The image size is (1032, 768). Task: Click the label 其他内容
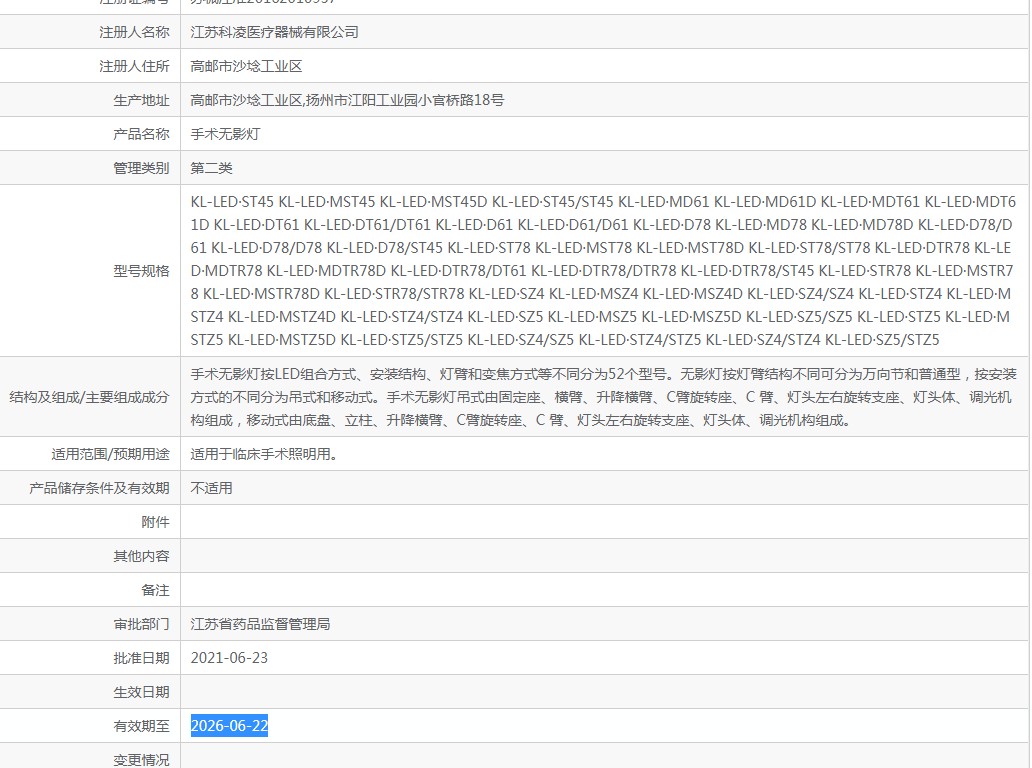pyautogui.click(x=141, y=557)
